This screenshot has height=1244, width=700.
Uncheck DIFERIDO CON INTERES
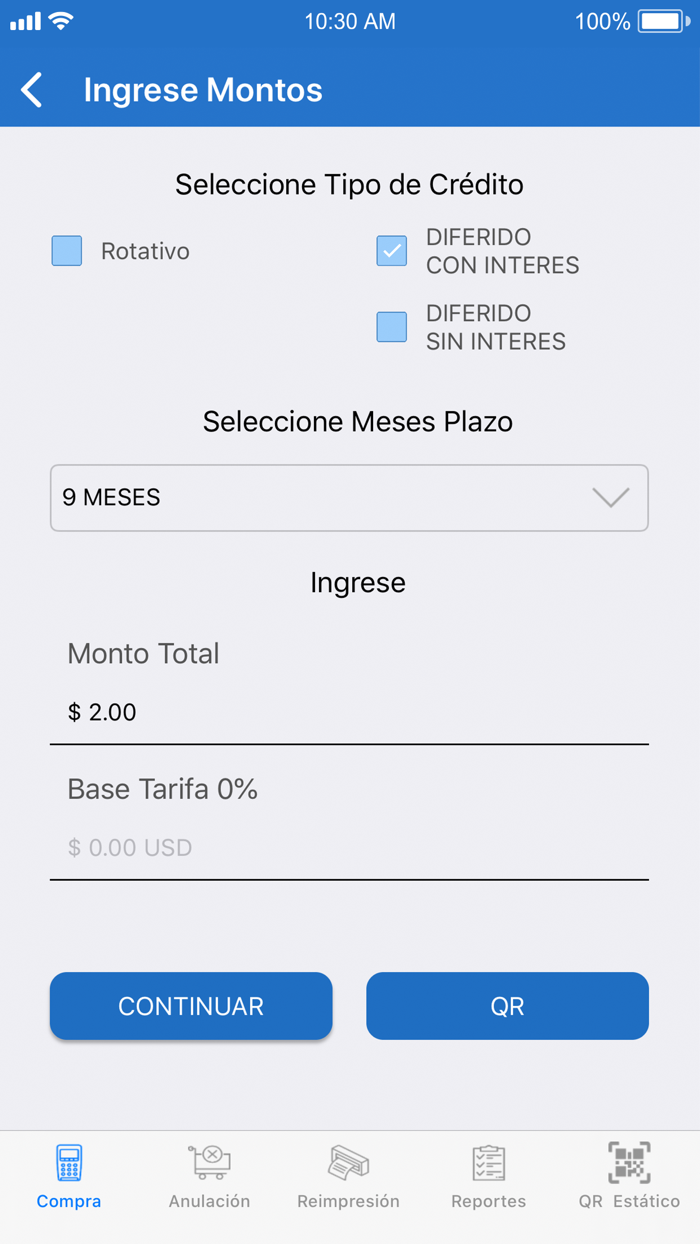(x=390, y=251)
